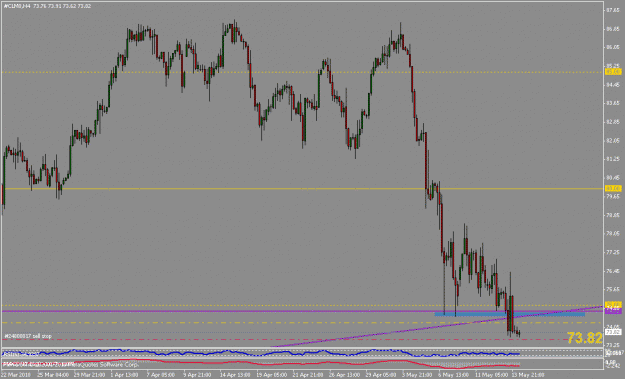Click the purple level price tag on axis
625x379 pixels.
613,310
